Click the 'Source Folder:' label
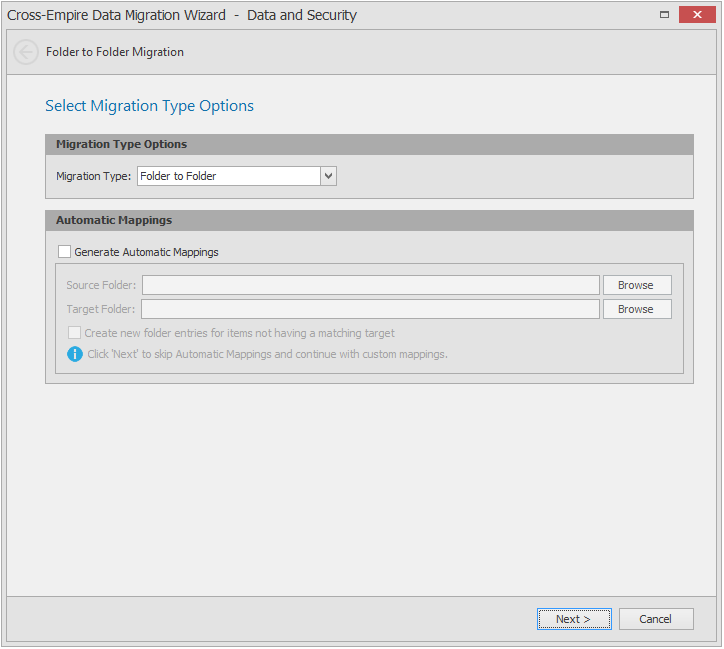The height and width of the screenshot is (649, 724). tap(102, 285)
